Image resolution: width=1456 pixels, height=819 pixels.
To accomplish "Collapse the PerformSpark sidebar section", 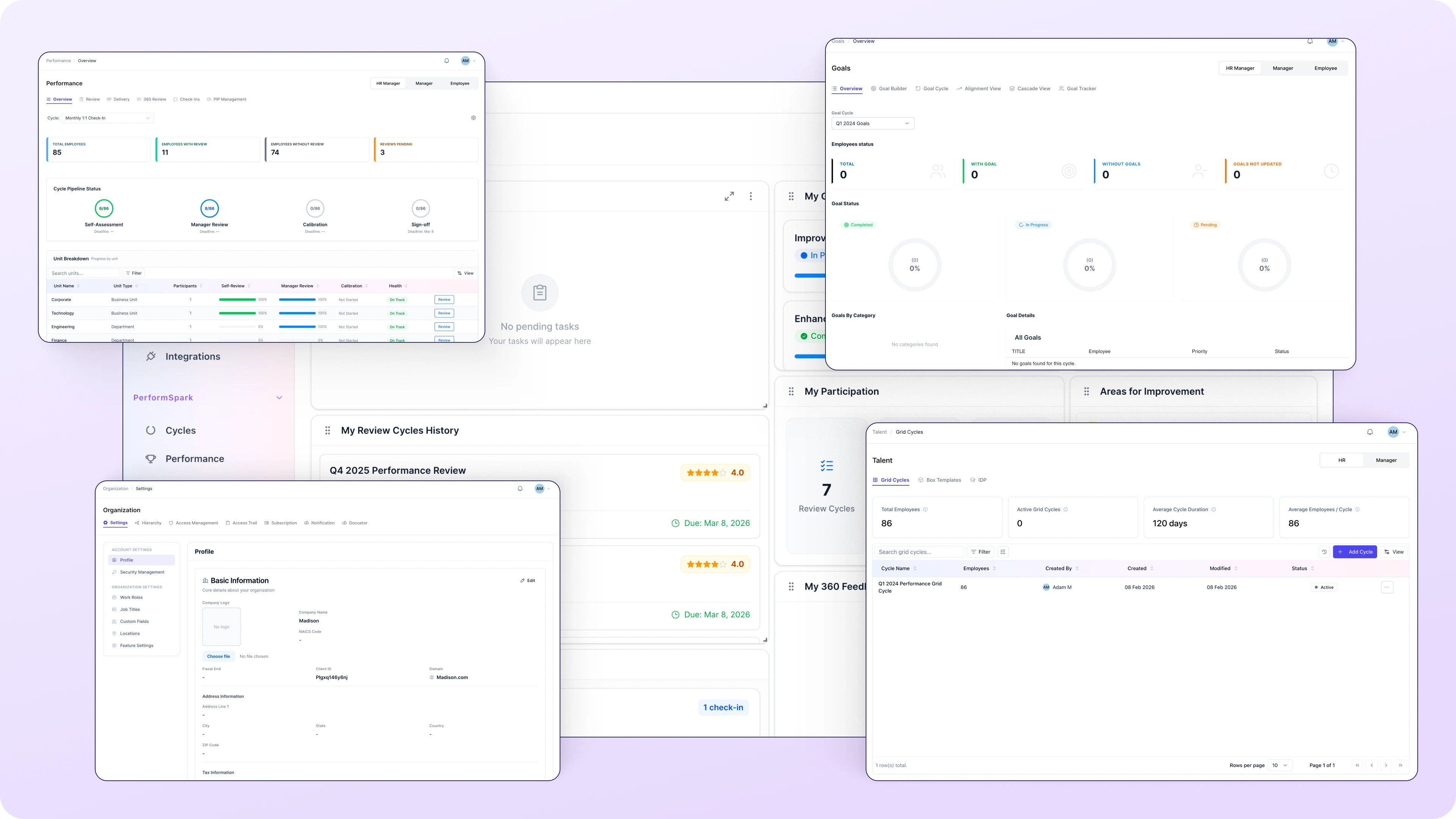I will point(279,398).
